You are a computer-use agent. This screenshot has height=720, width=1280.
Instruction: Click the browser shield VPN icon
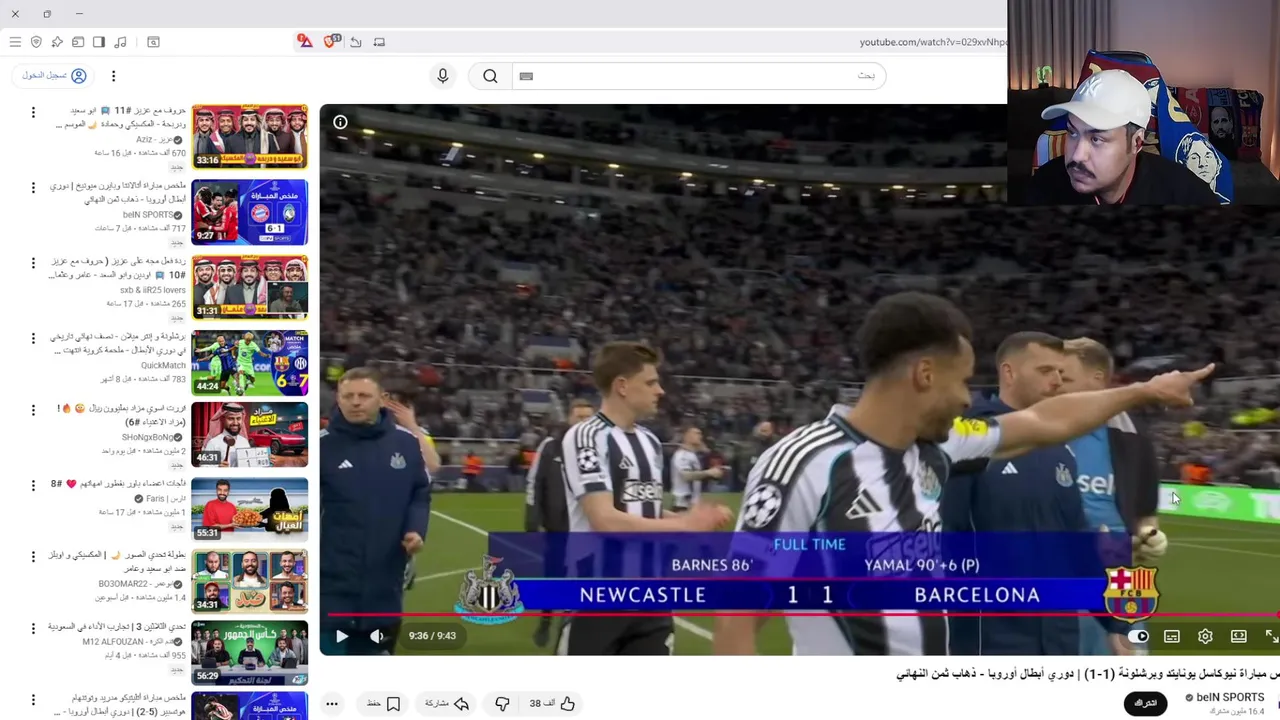click(x=36, y=42)
